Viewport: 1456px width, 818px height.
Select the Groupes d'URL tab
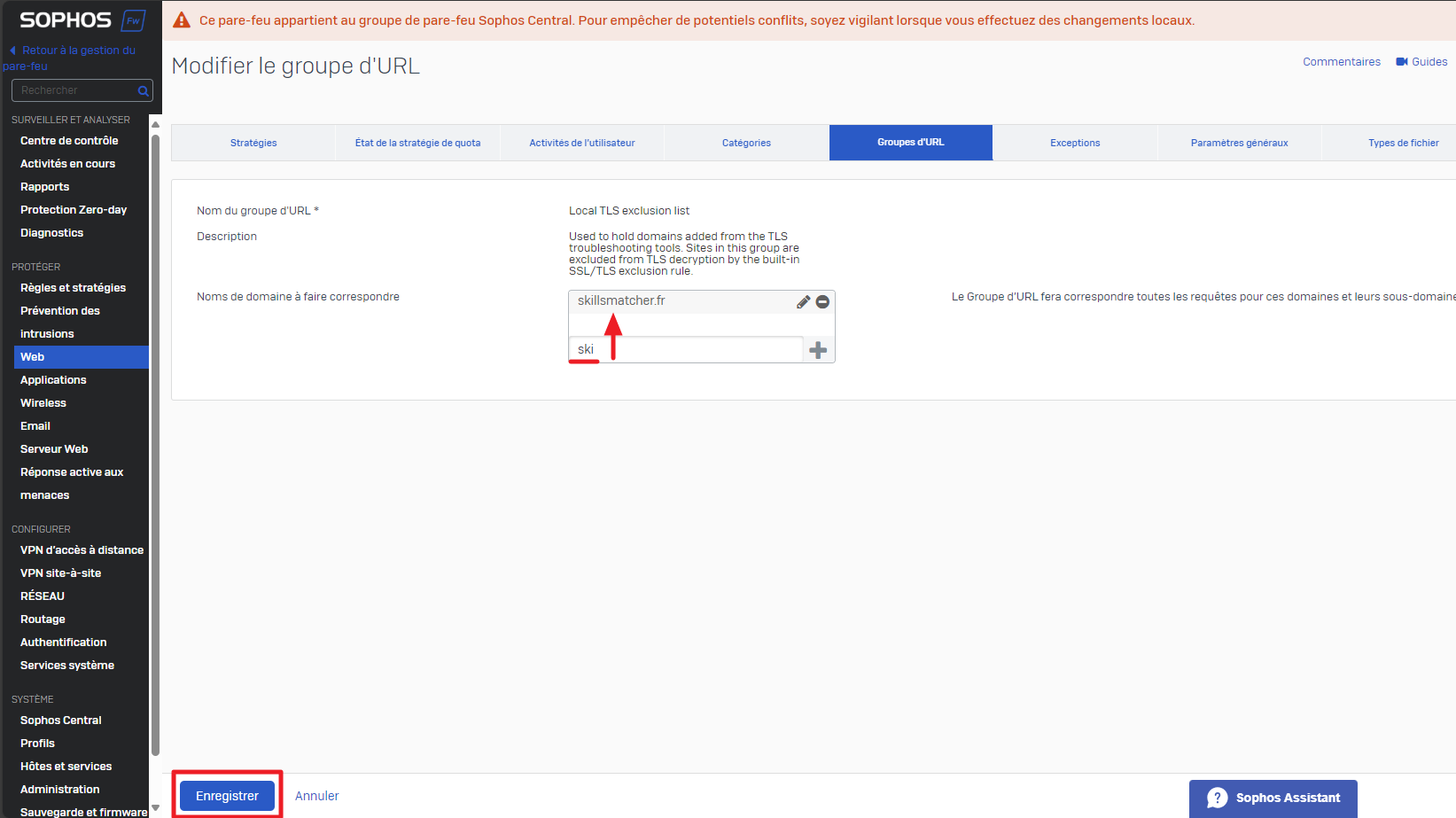pos(911,143)
